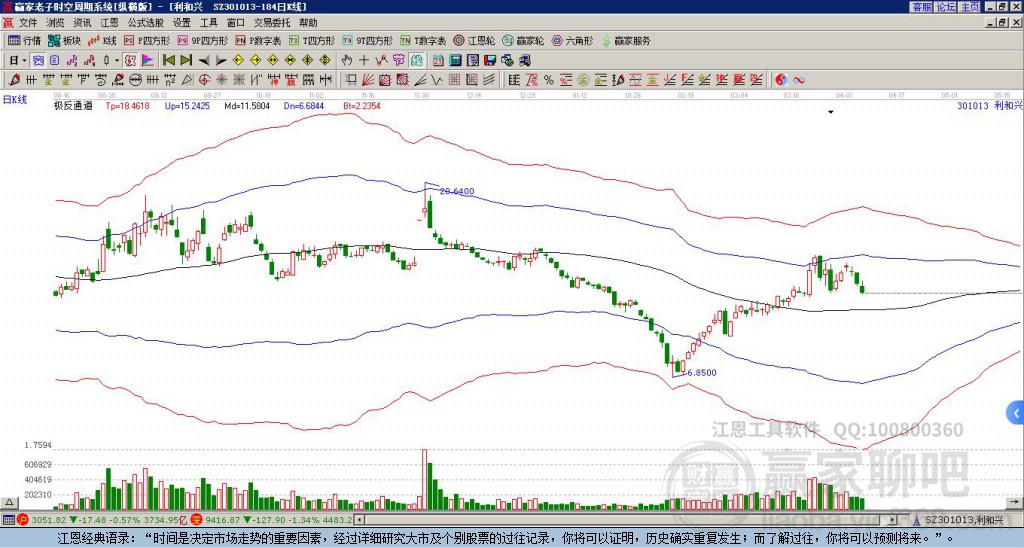1024x548 pixels.
Task: Expand the candlestick style dropdown arrow
Action: tap(118, 61)
